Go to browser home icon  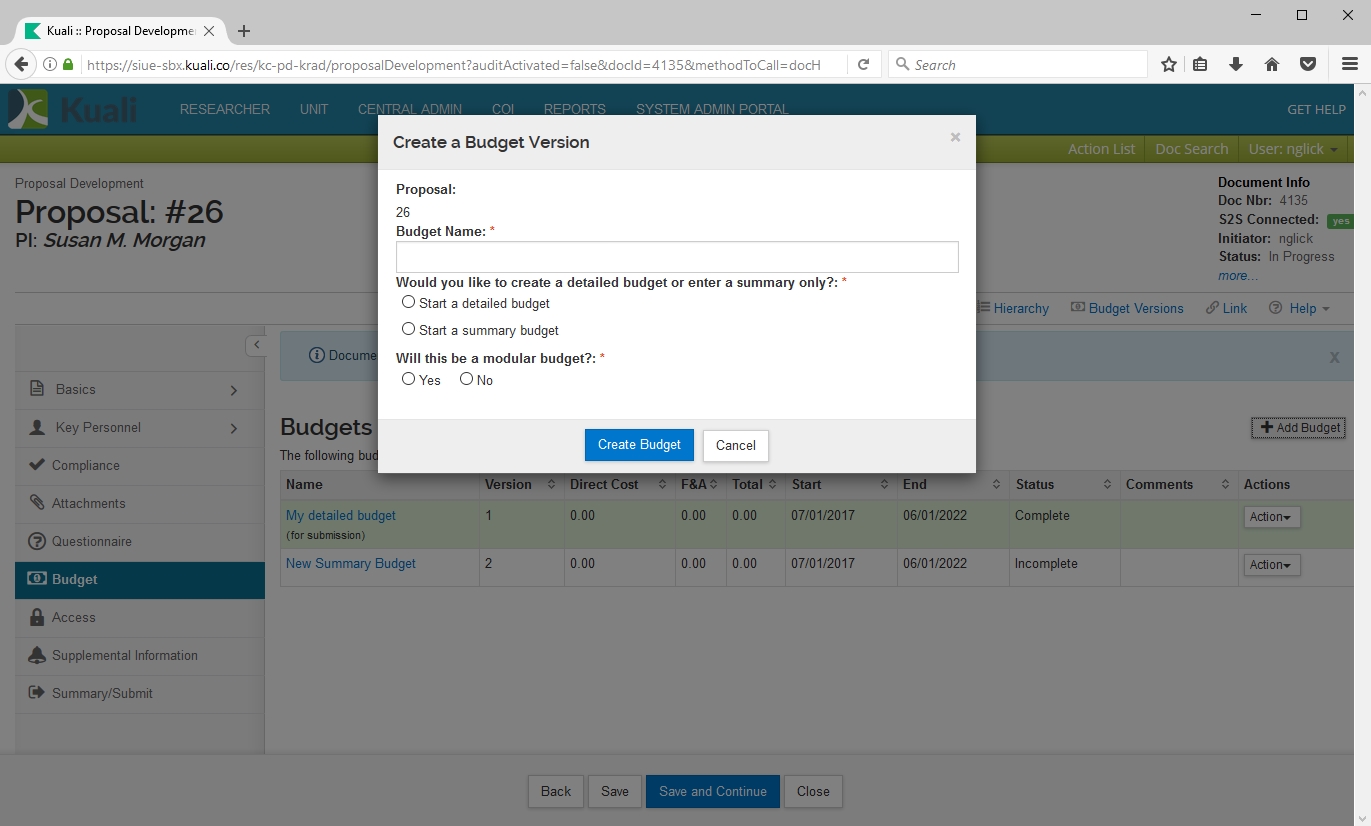1272,65
